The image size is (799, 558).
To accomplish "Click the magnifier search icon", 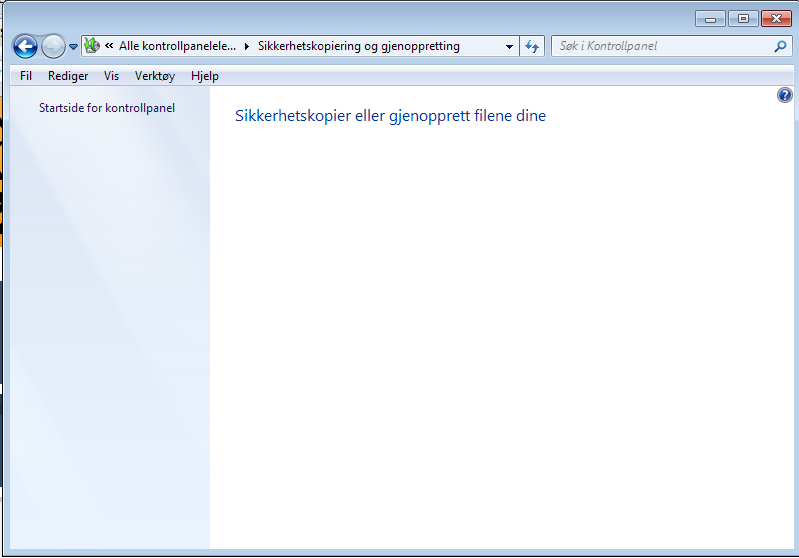I will tap(780, 46).
